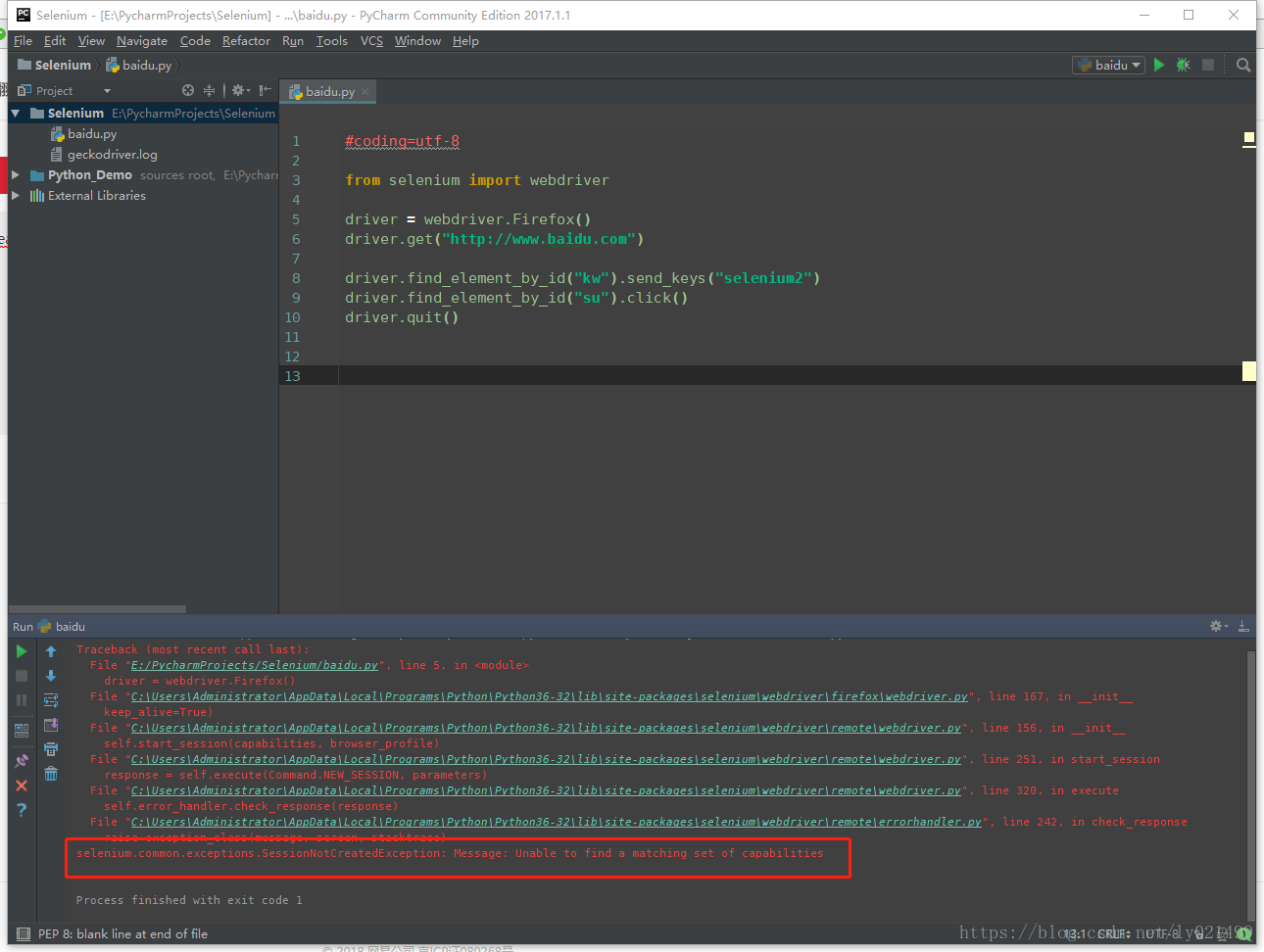Click SessionNotCreatedException error message line
Viewport: 1264px width, 952px height.
[x=450, y=853]
